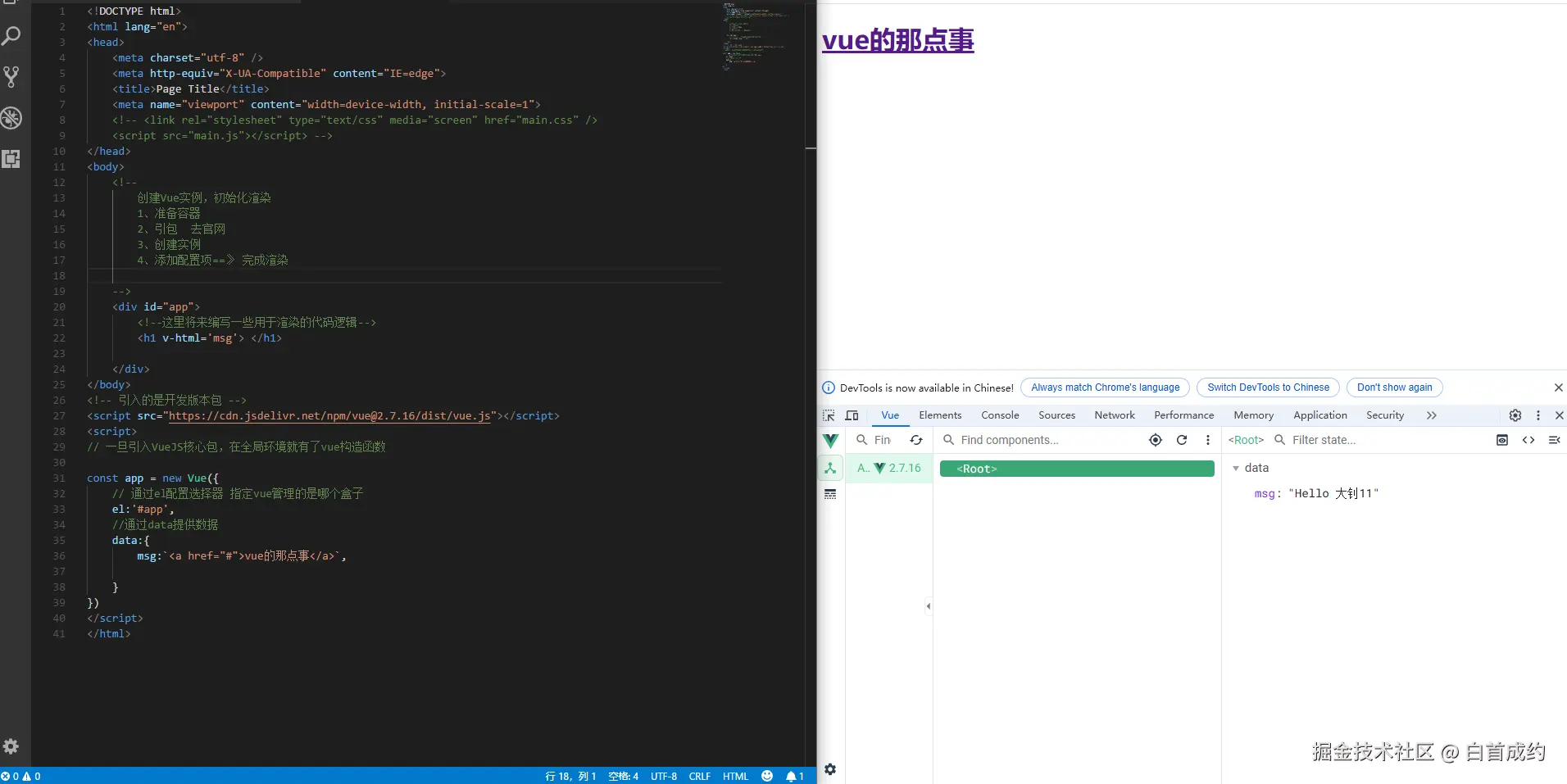
Task: Collapse the Vue apps pane with arrow handle
Action: (x=928, y=606)
